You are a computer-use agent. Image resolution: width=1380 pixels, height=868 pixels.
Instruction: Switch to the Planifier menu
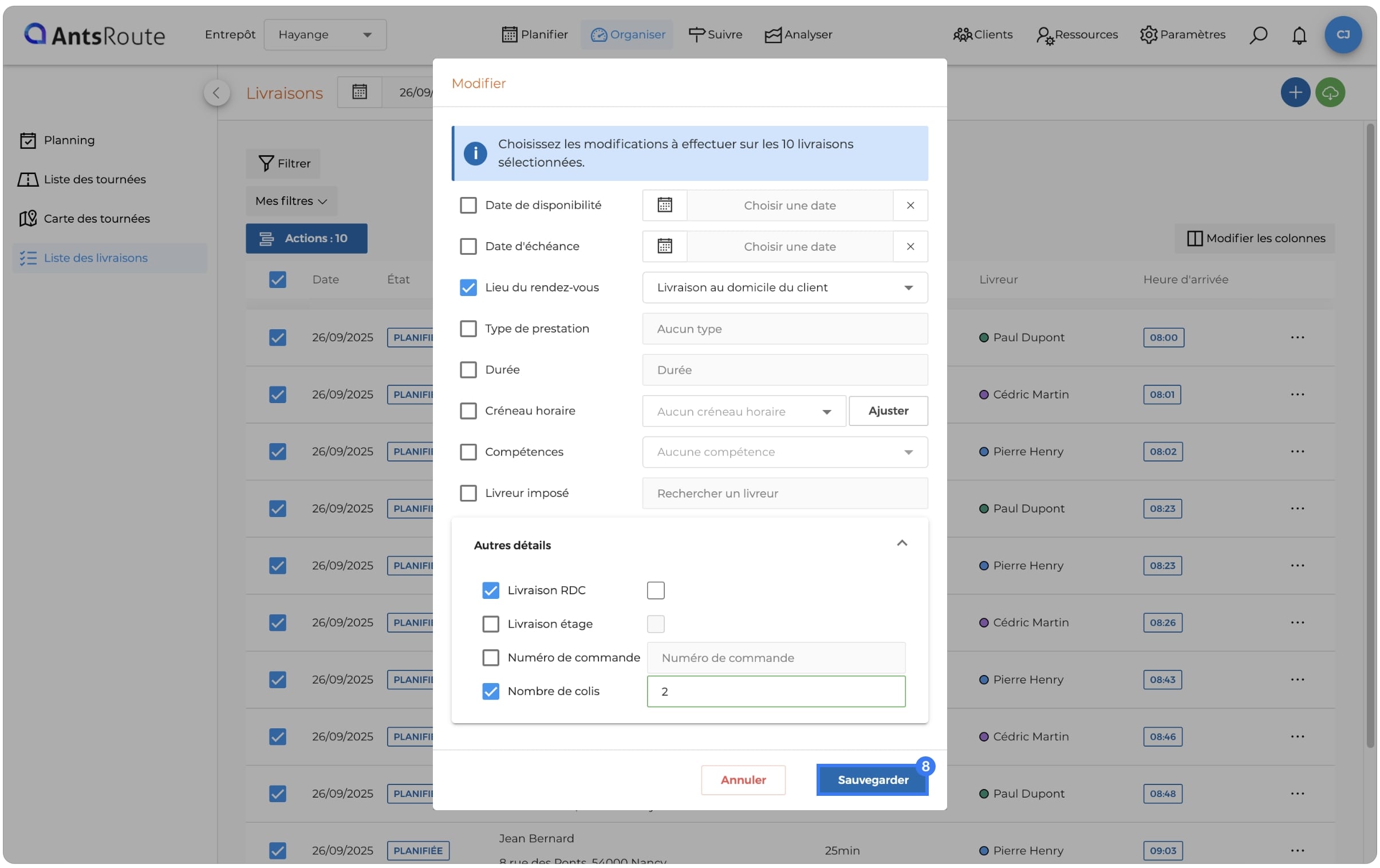click(535, 34)
